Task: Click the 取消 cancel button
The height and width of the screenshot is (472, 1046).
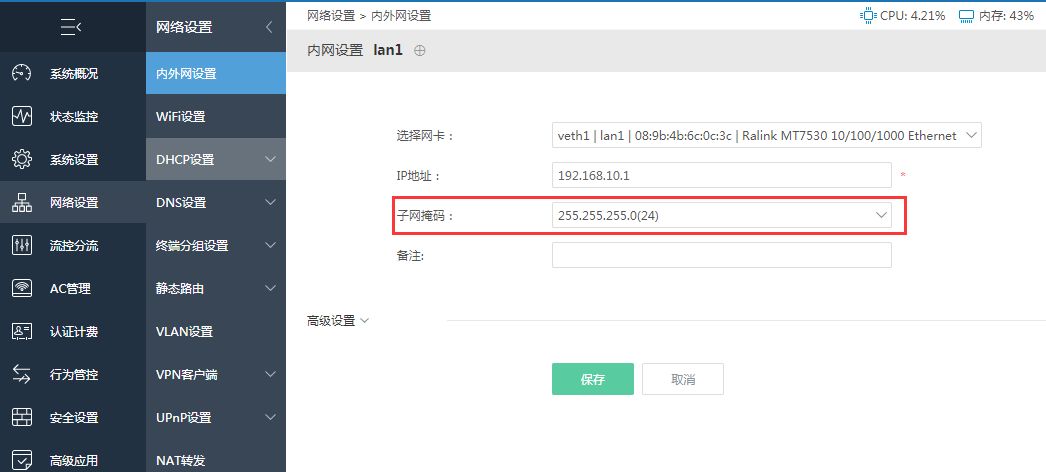Action: pyautogui.click(x=682, y=379)
